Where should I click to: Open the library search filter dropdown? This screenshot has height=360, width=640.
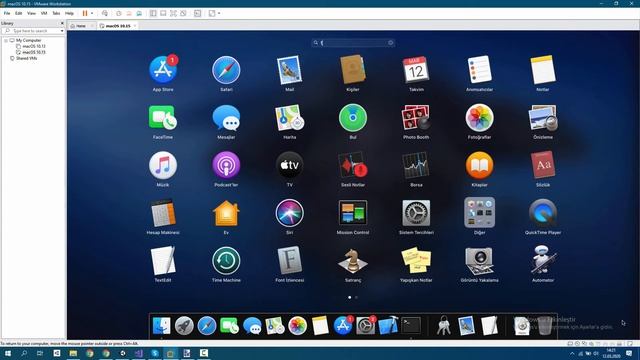(62, 31)
